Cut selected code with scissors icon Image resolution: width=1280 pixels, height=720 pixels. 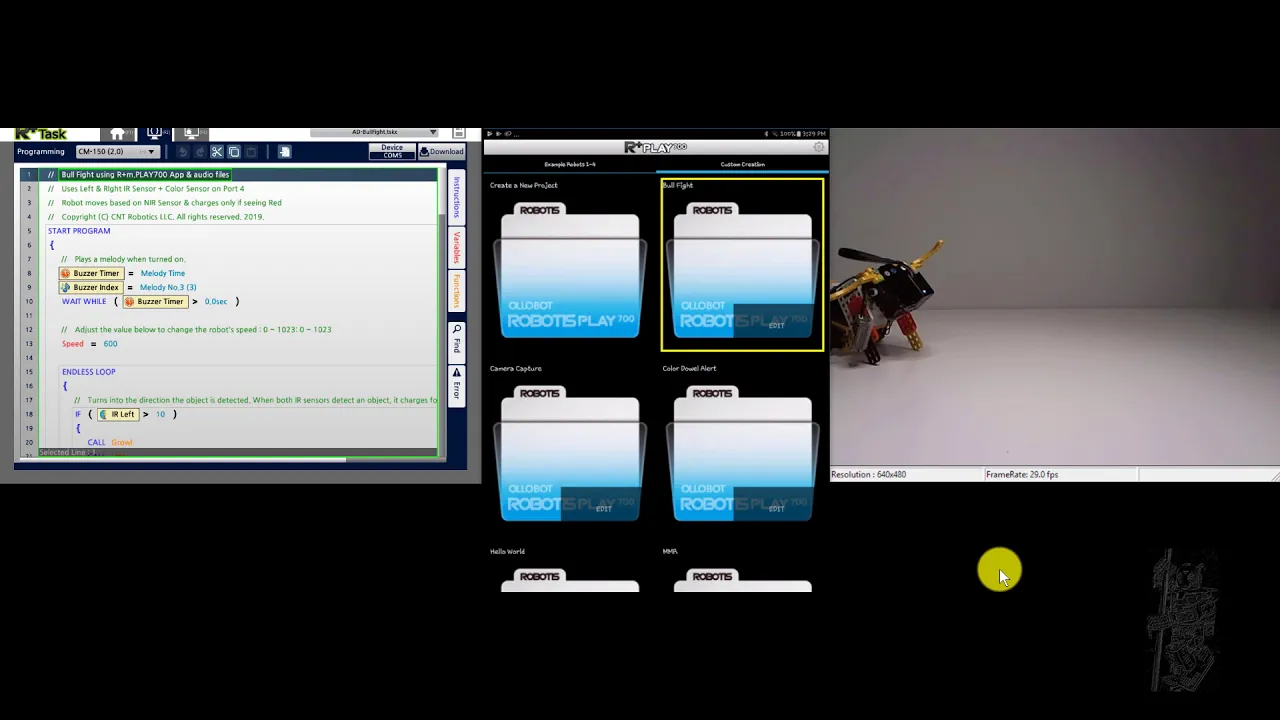click(x=216, y=152)
